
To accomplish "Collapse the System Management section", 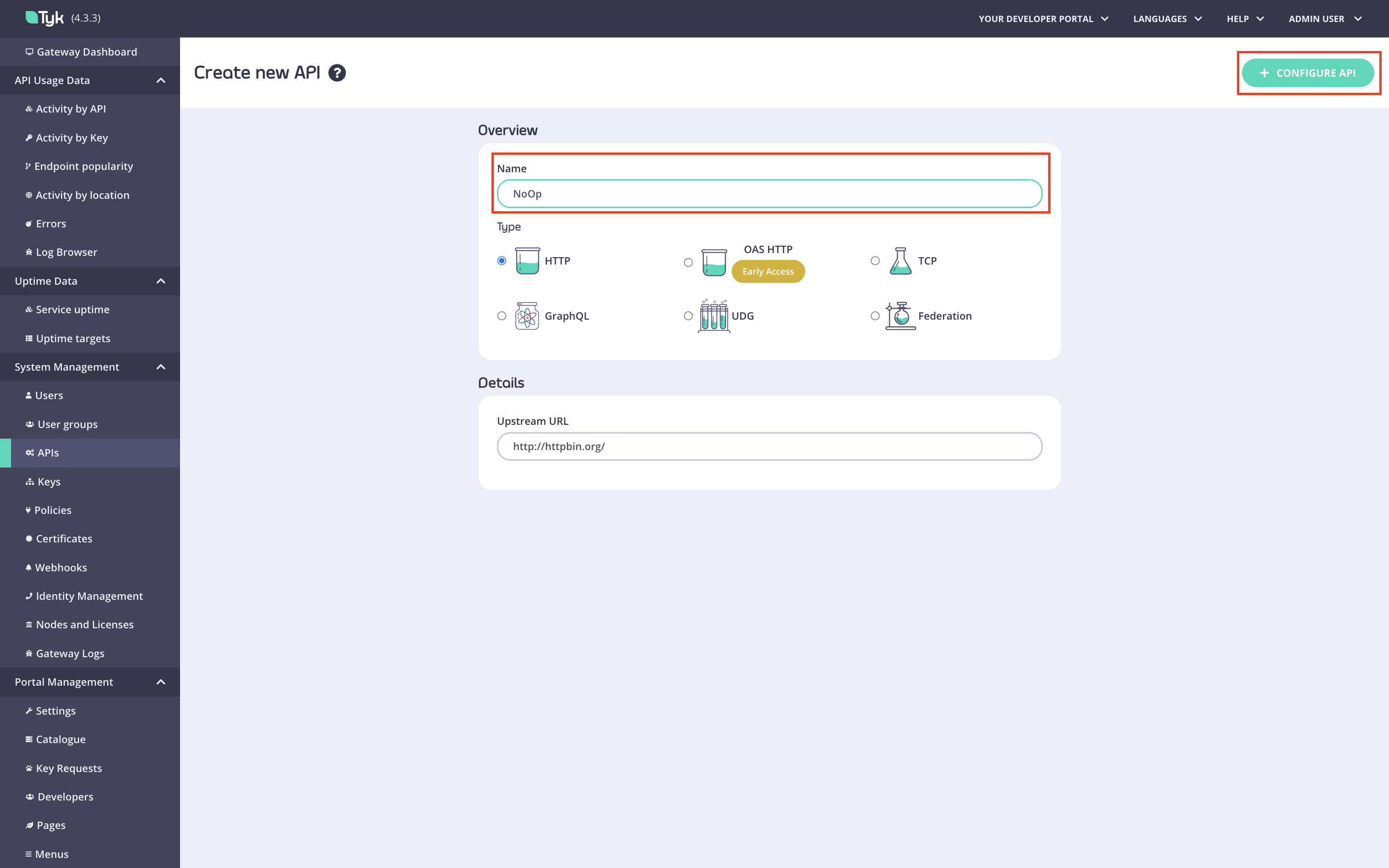I will (x=161, y=367).
